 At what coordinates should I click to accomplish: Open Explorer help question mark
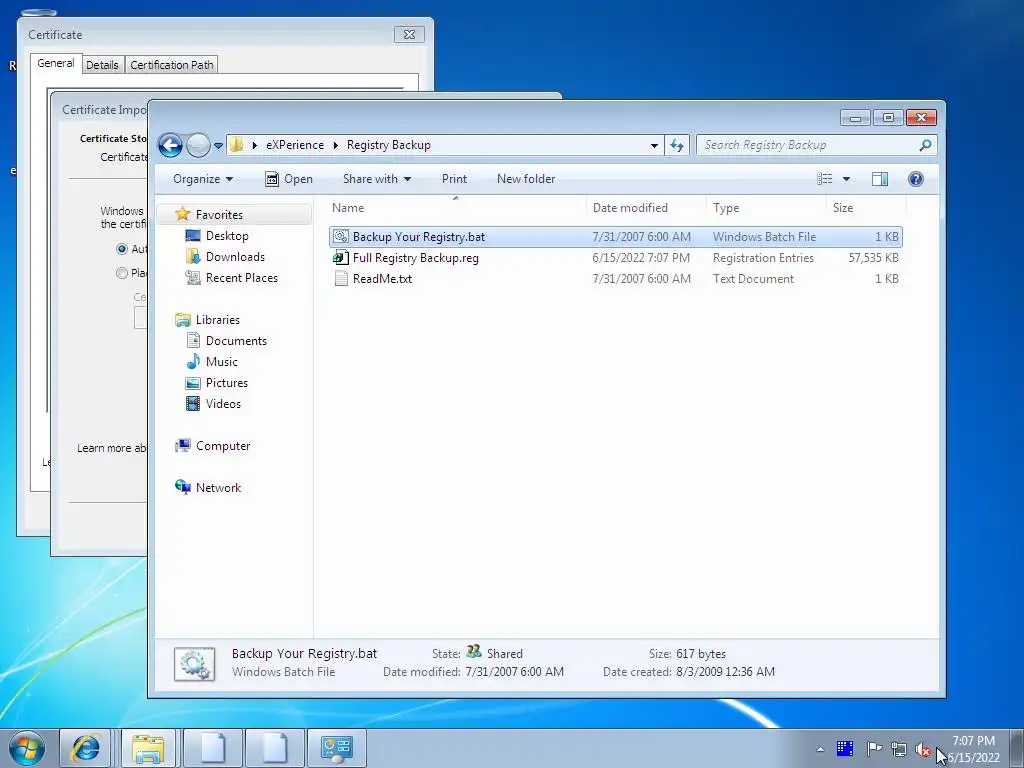tap(916, 179)
